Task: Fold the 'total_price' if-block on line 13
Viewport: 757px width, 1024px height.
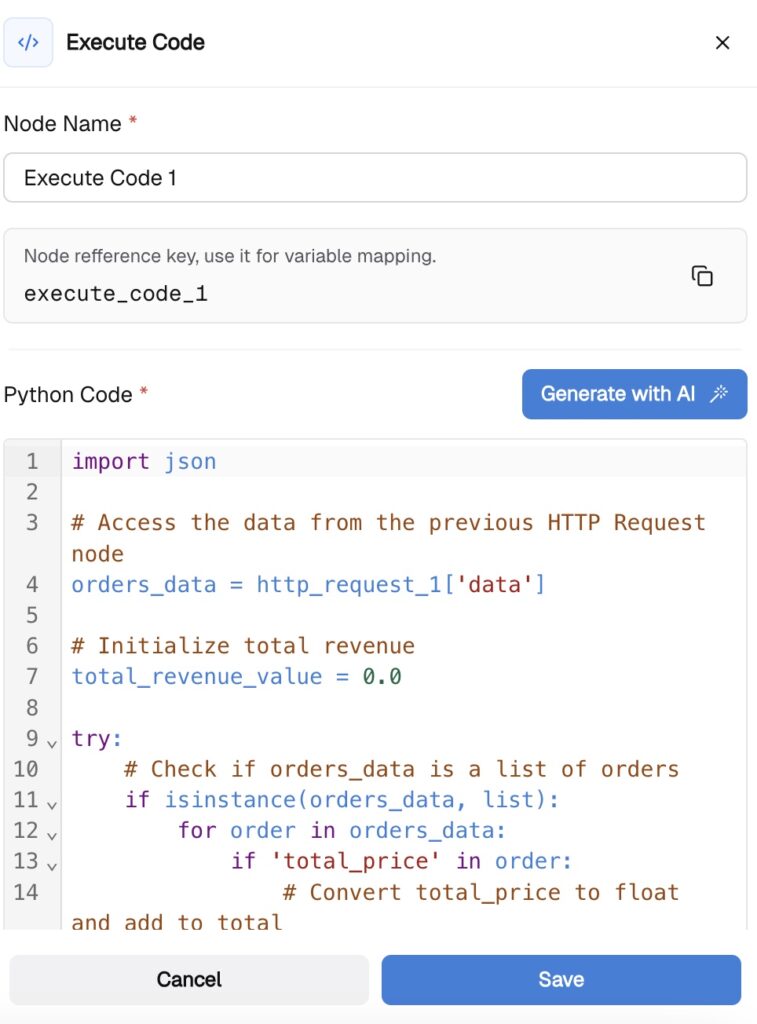Action: (51, 863)
